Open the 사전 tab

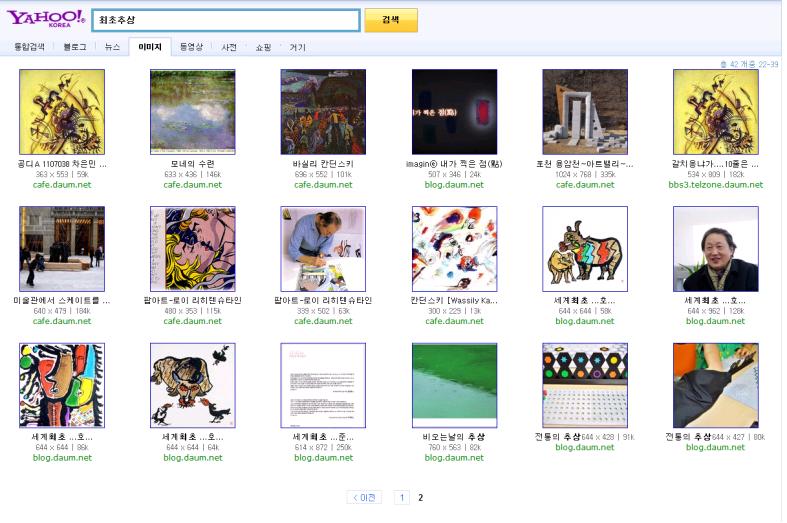tap(229, 47)
